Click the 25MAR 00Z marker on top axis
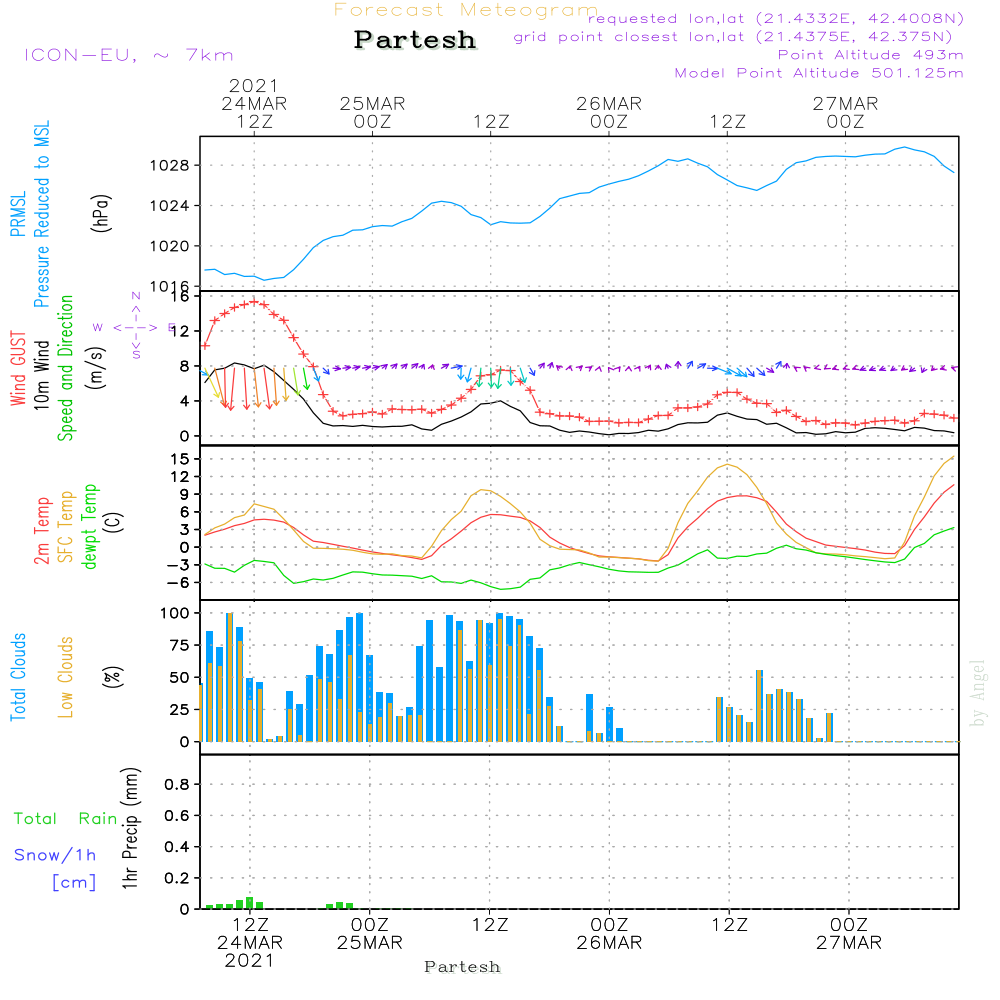 pyautogui.click(x=372, y=112)
